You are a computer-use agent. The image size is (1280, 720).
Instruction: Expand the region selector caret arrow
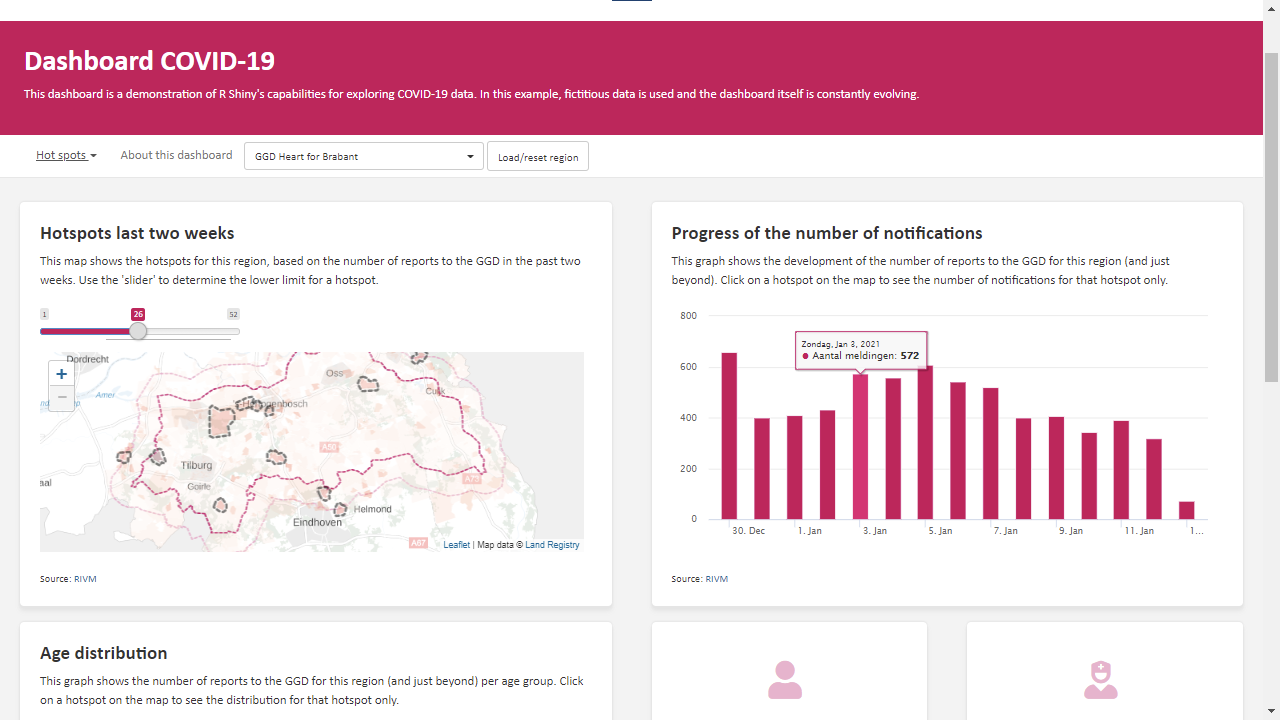pos(469,156)
